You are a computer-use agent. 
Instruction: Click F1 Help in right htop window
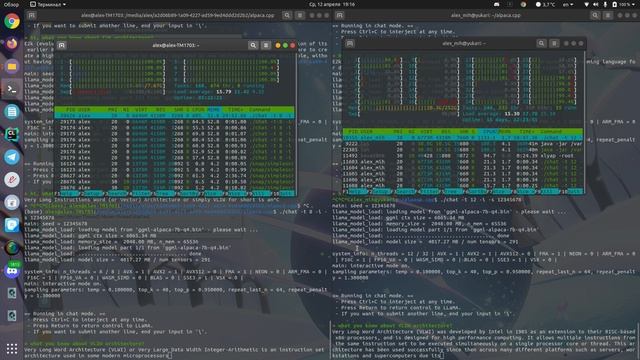tap(356, 191)
